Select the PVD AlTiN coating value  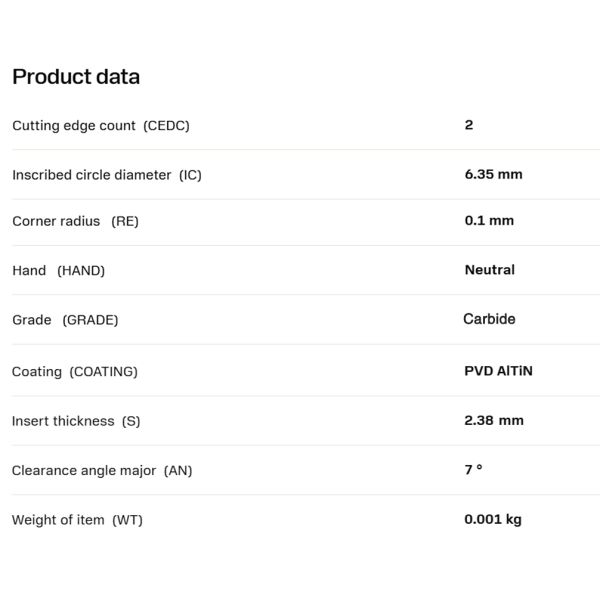coord(499,371)
